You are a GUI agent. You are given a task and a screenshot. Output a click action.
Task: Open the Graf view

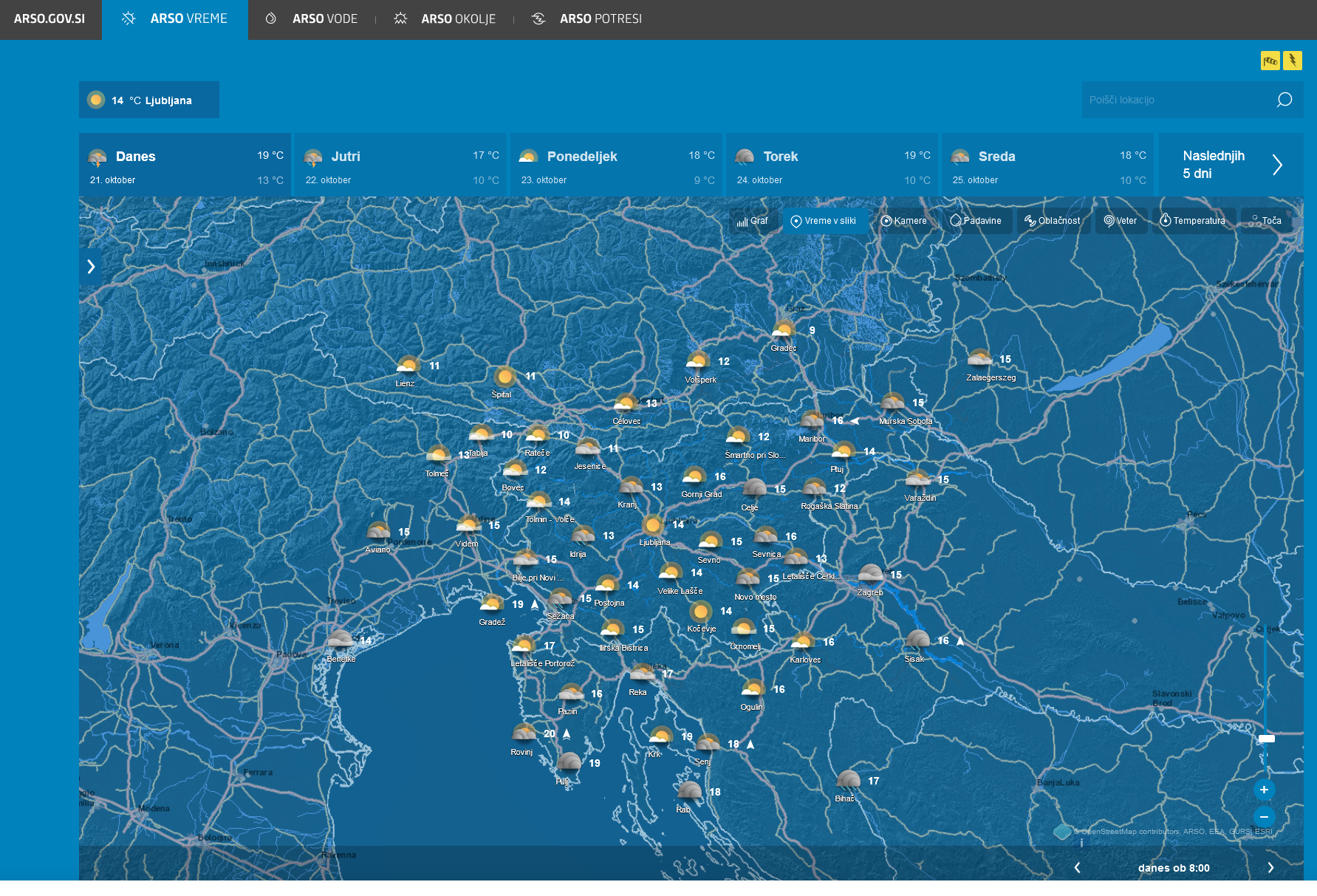(754, 221)
